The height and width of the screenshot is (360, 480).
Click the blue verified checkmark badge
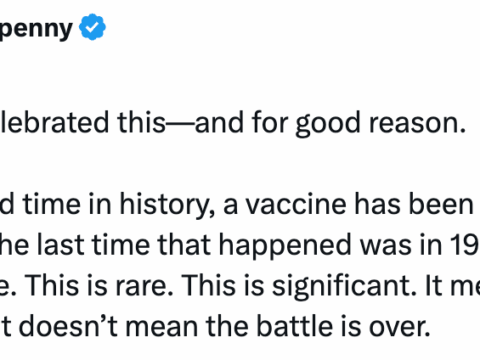92,27
